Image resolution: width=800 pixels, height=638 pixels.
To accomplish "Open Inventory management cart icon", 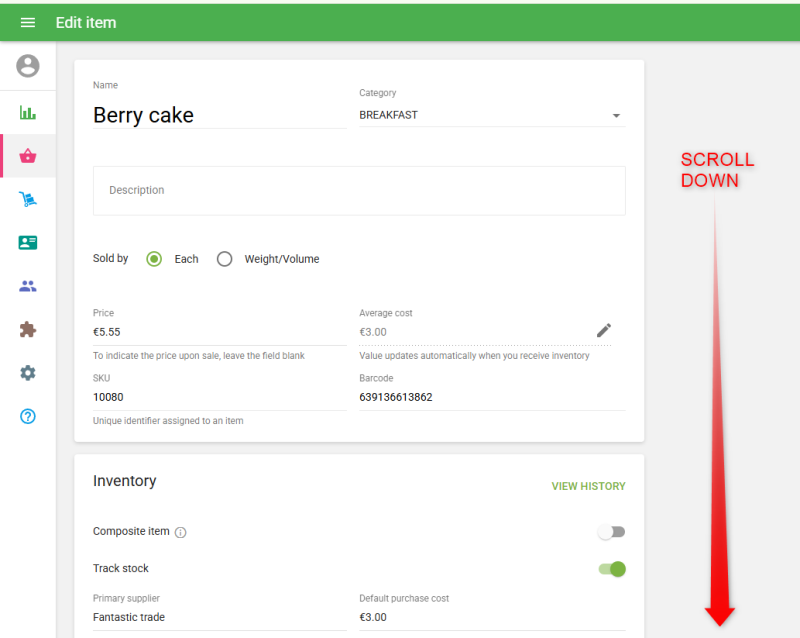I will tap(28, 199).
